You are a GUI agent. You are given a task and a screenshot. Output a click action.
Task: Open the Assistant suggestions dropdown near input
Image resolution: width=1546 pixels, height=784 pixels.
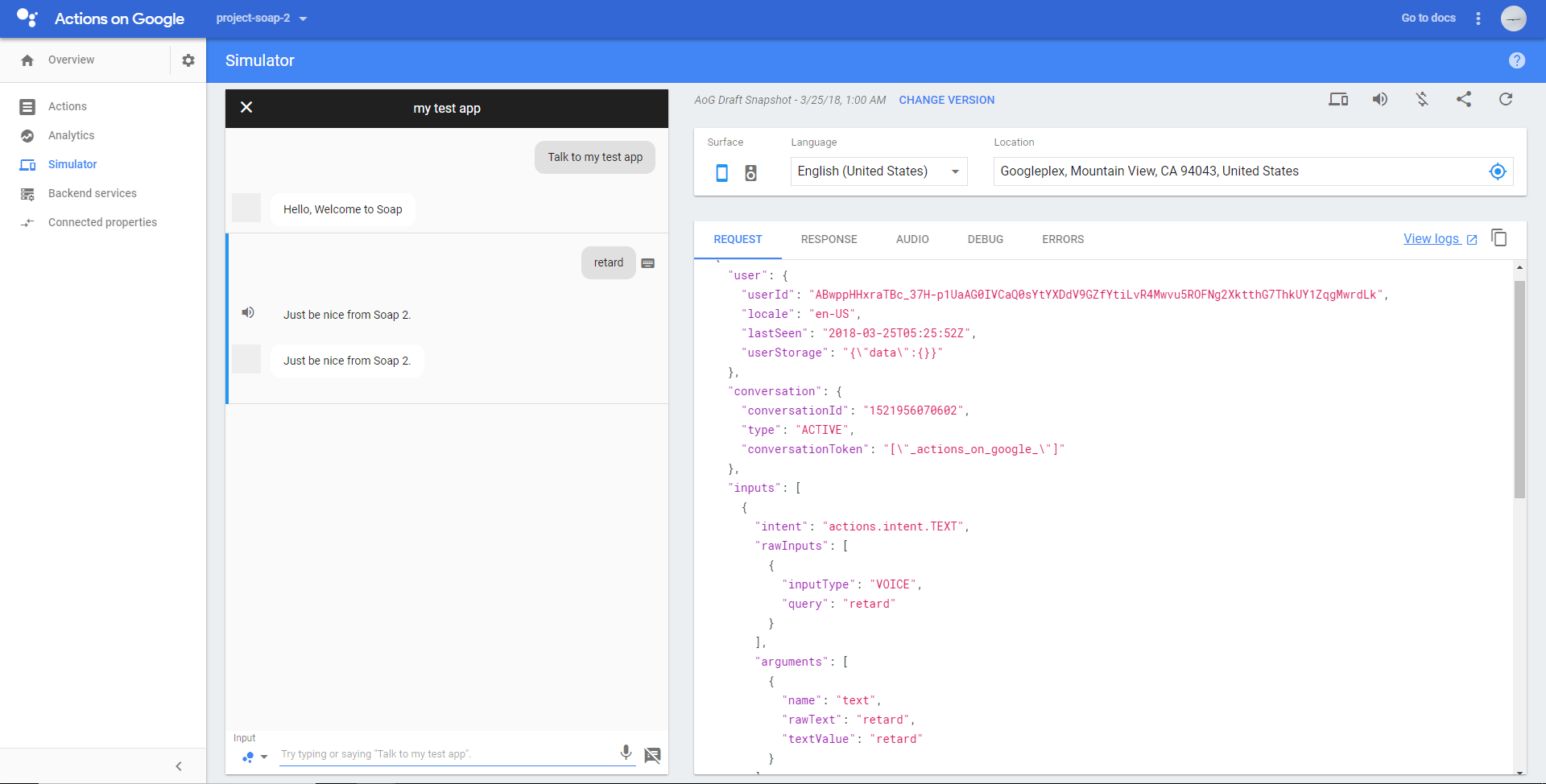(254, 757)
